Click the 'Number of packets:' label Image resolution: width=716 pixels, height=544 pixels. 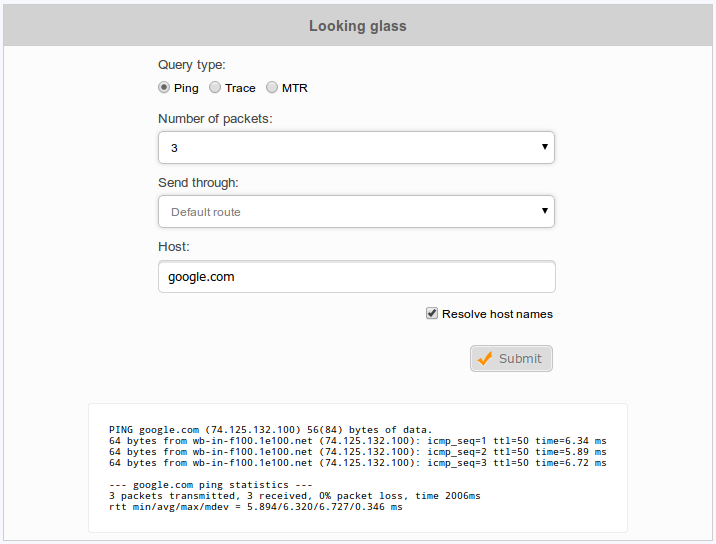click(215, 119)
